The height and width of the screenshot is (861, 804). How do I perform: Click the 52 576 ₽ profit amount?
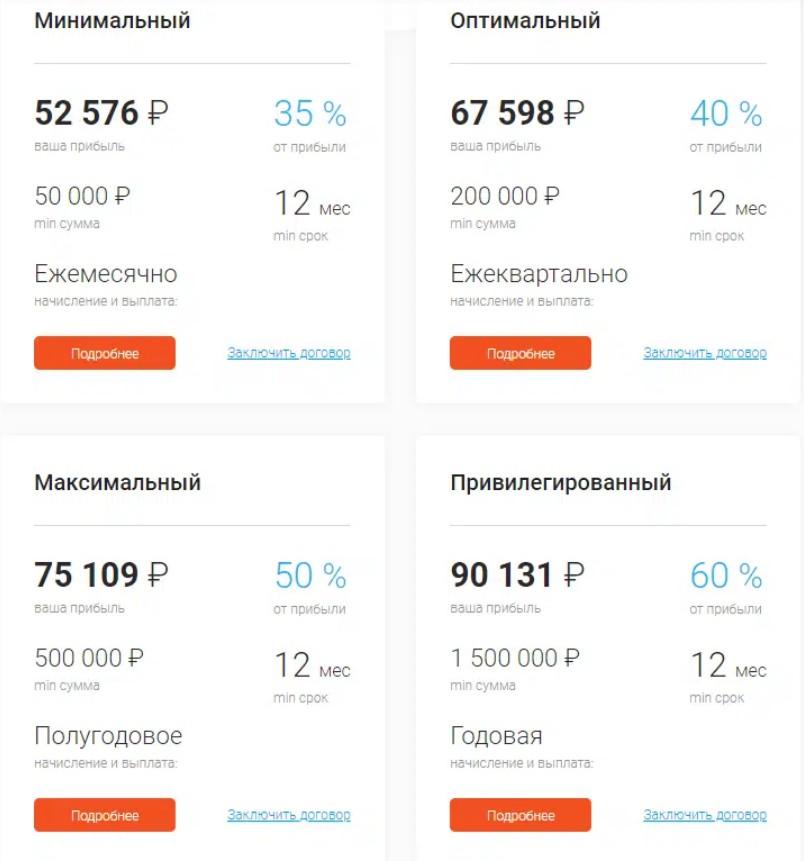tap(97, 112)
